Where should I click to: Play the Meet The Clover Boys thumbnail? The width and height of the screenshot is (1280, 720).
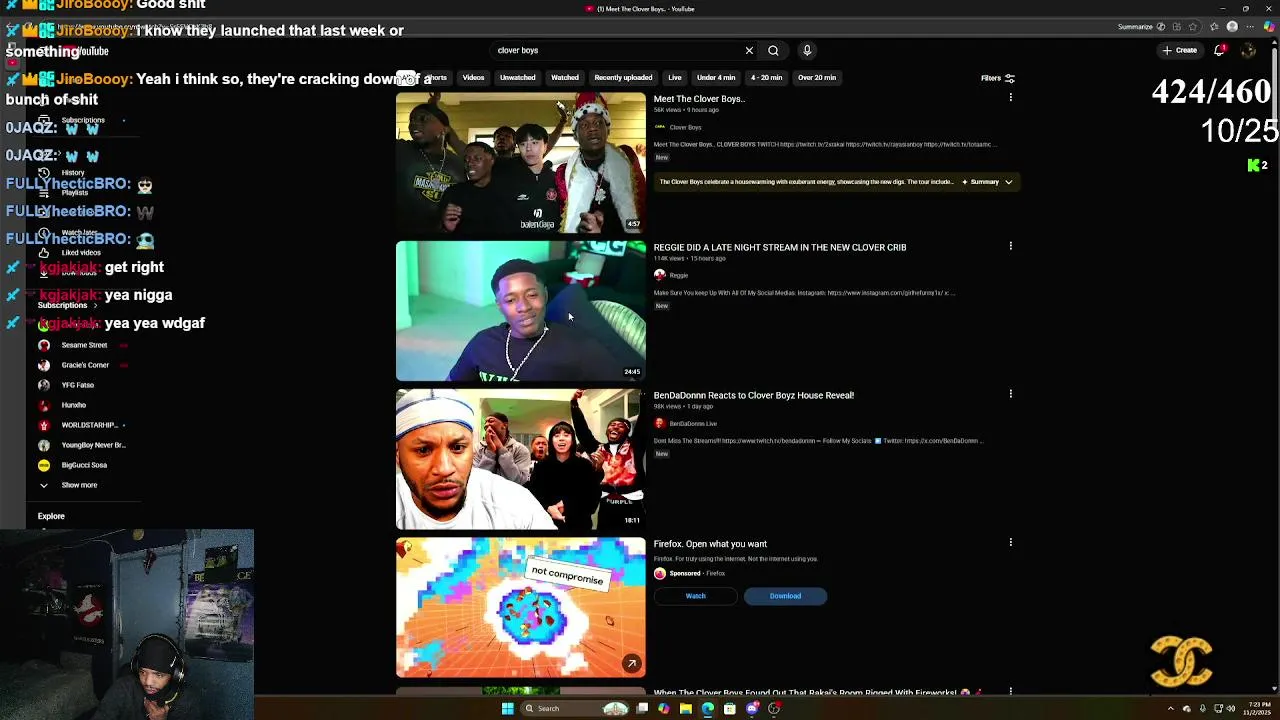[x=521, y=163]
